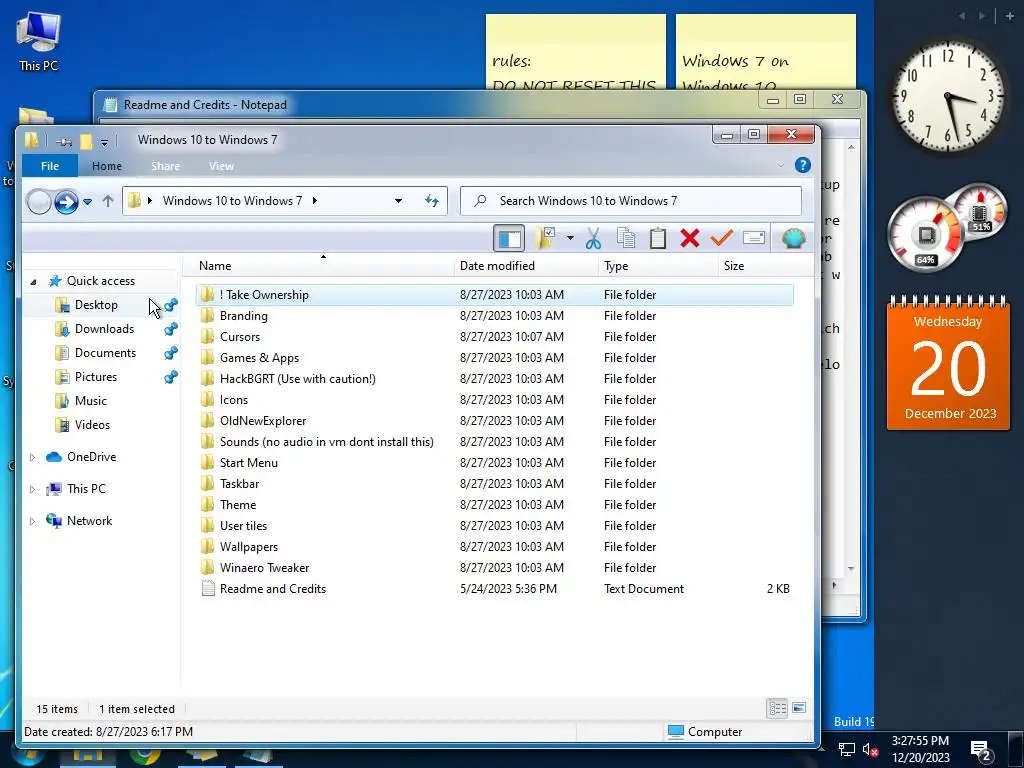Click the email envelope toolbar icon

point(754,238)
